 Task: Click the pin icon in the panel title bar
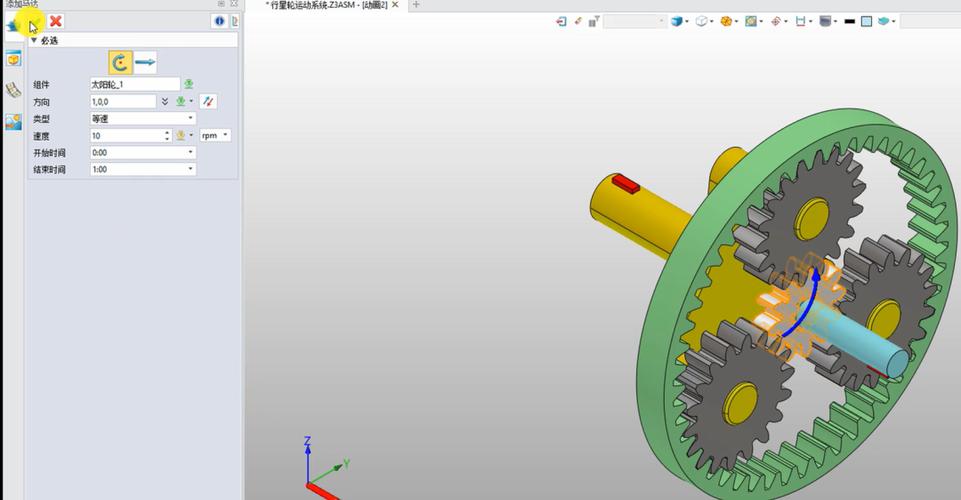221,4
